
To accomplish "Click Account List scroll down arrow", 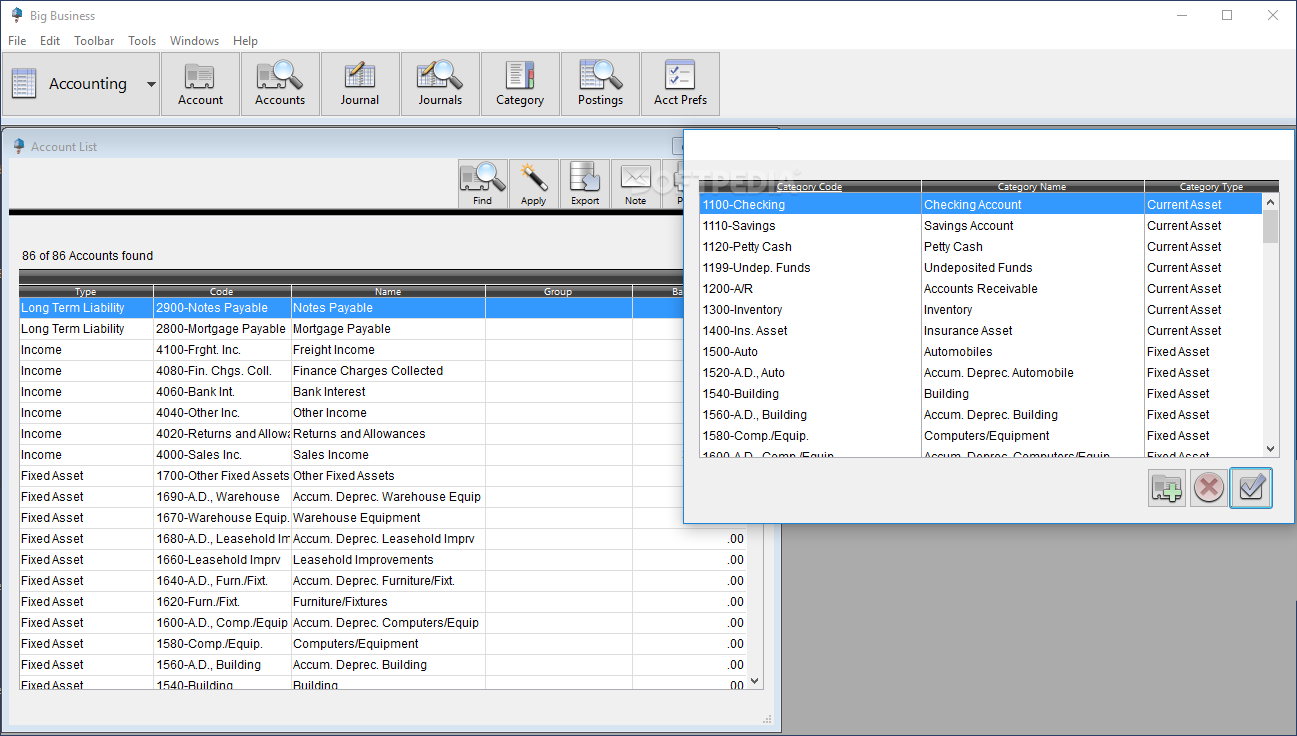I will click(x=755, y=681).
